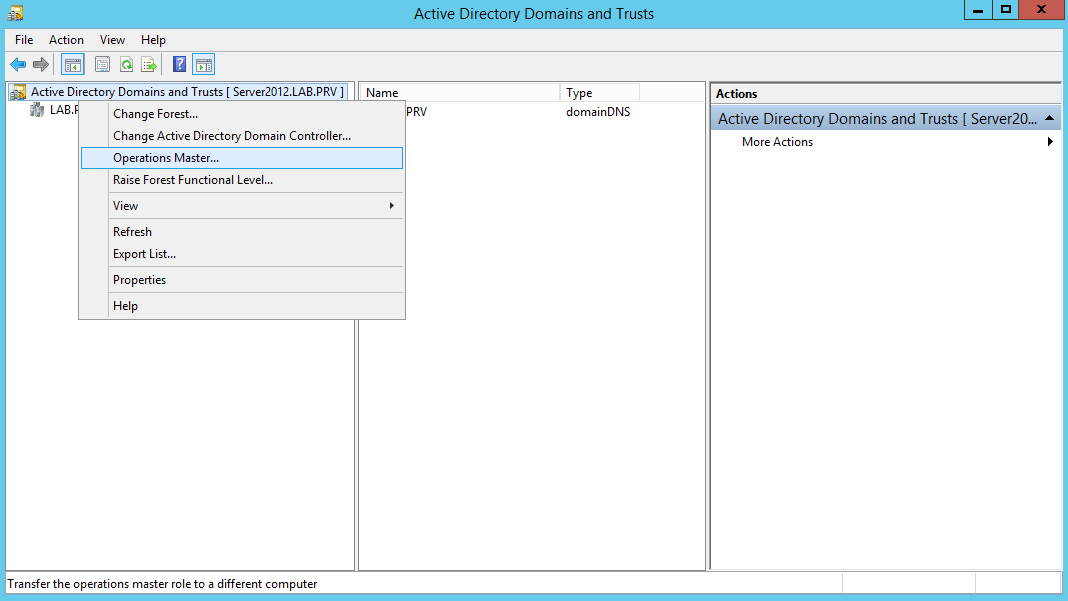This screenshot has width=1068, height=601.
Task: Click the green Refresh toolbar icon
Action: pos(126,65)
